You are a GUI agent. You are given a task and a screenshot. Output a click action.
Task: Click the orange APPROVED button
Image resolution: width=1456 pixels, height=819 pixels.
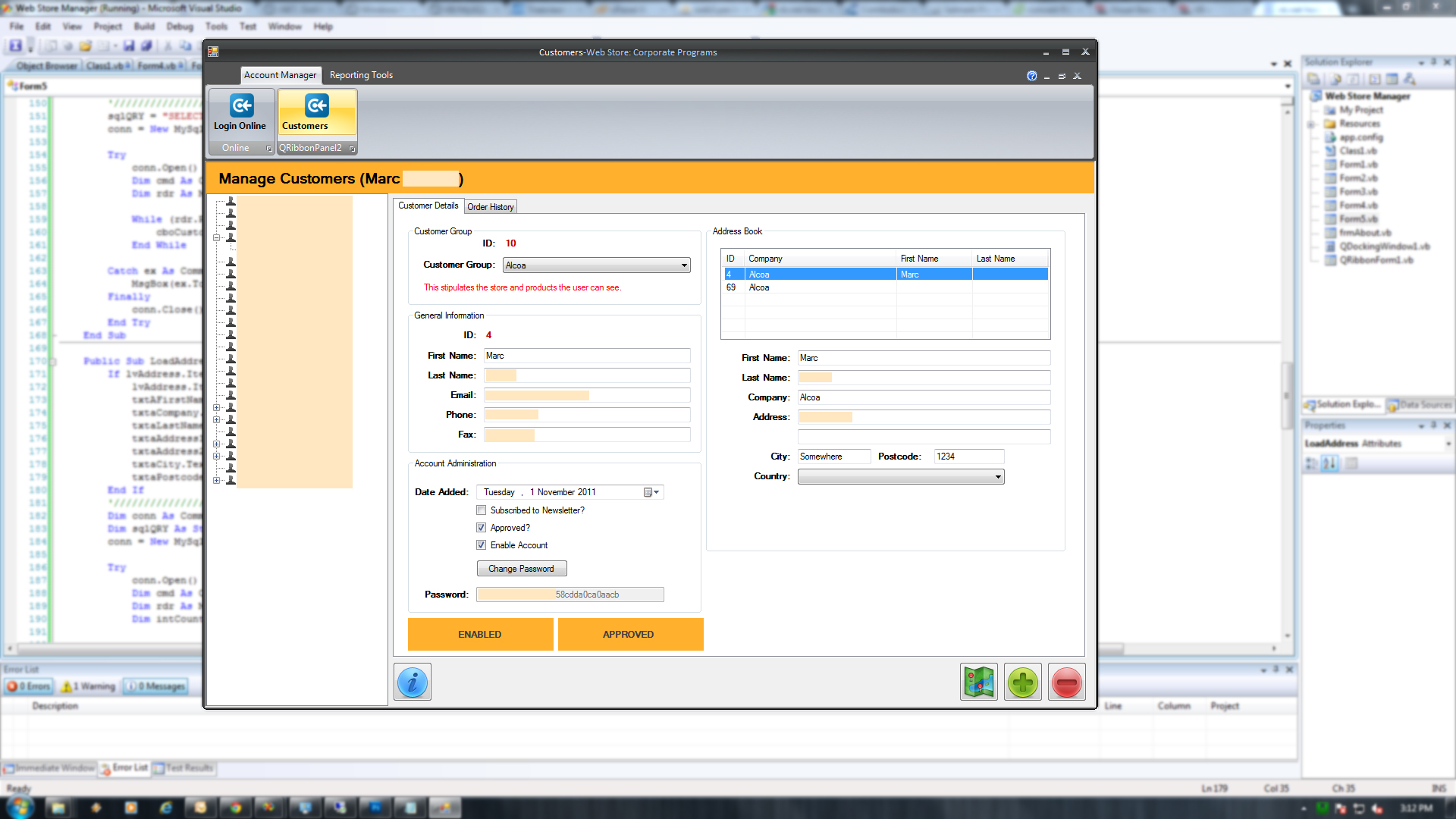pyautogui.click(x=630, y=635)
